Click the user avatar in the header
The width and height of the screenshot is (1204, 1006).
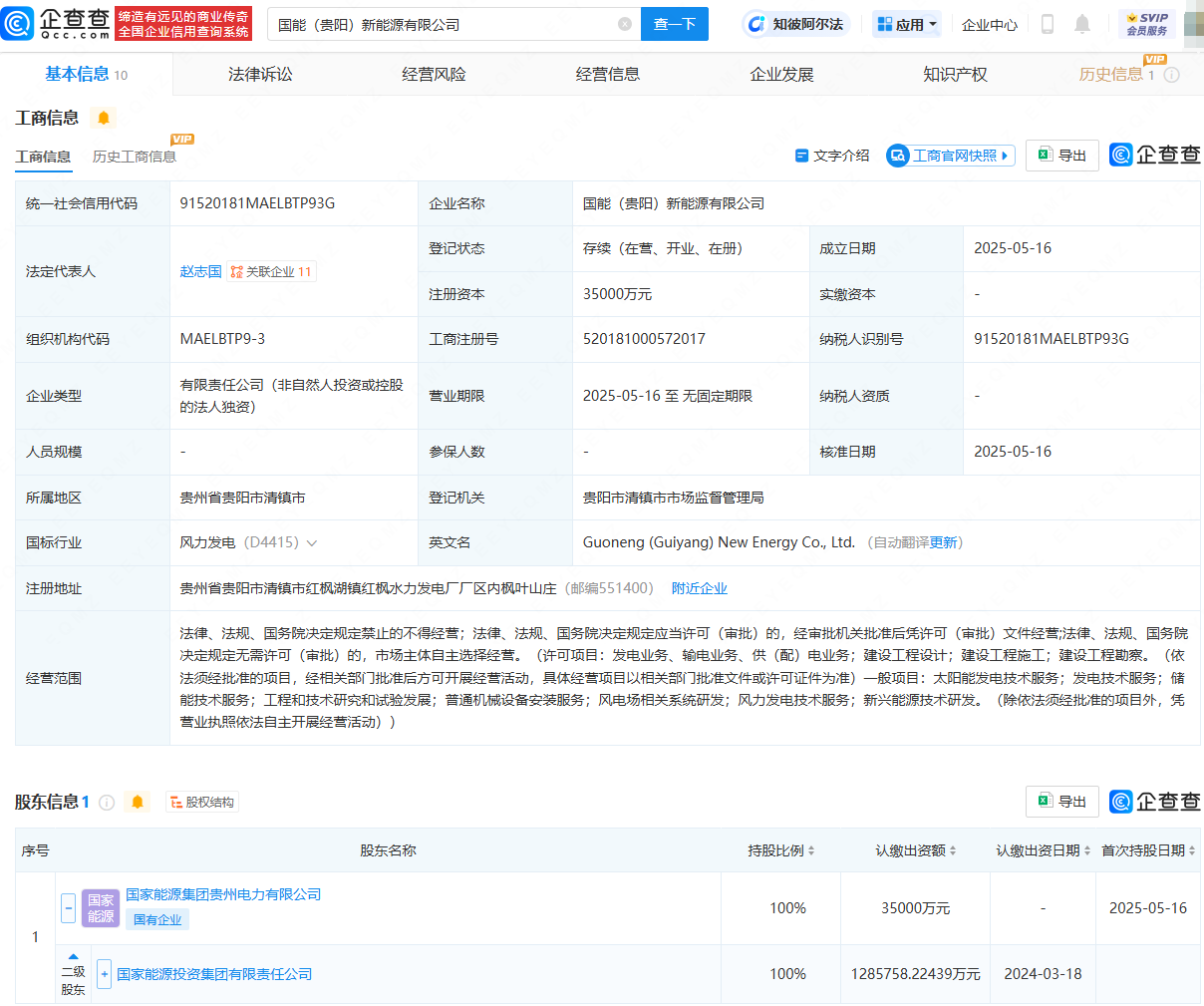pyautogui.click(x=1194, y=24)
